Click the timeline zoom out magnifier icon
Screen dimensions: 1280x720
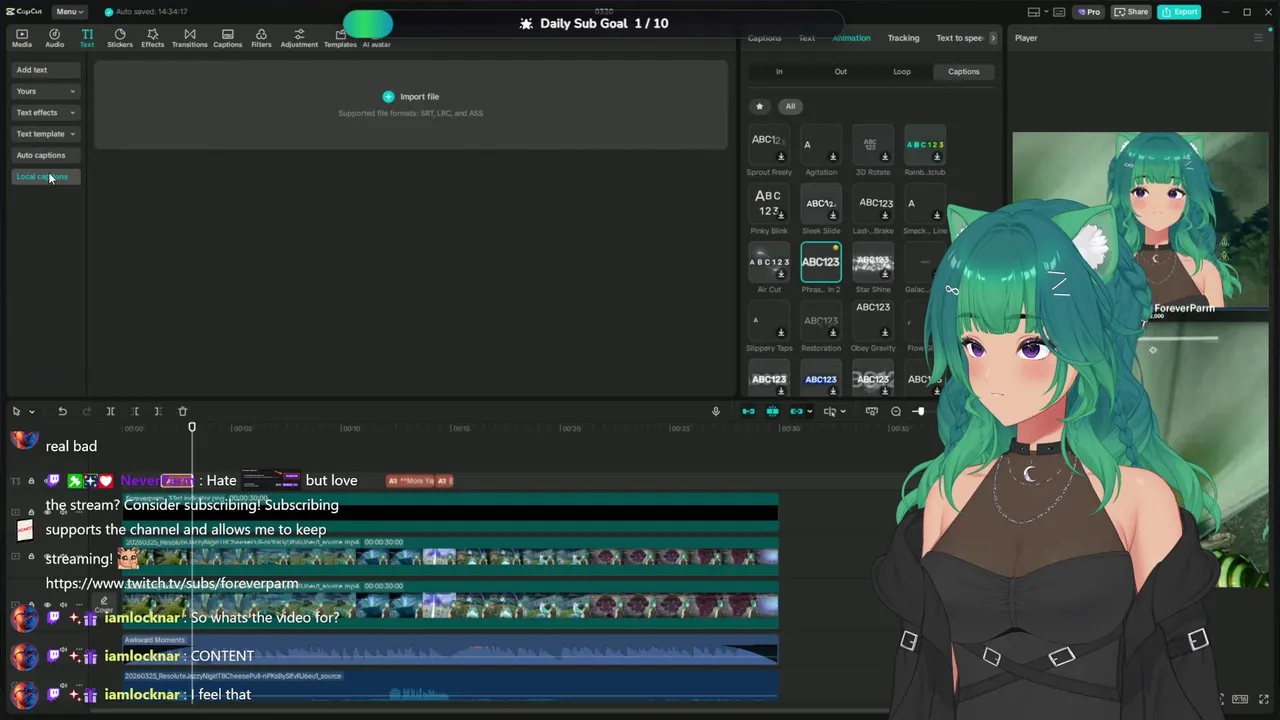[896, 411]
